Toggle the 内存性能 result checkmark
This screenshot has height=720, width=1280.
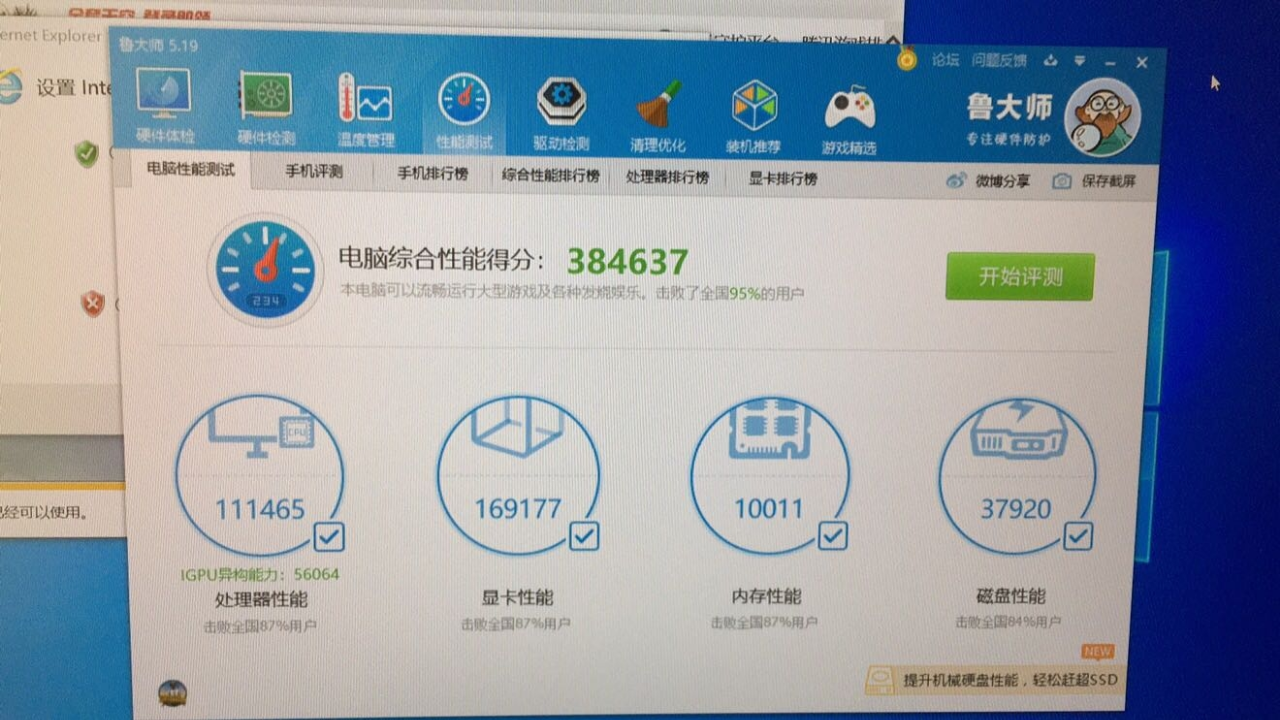click(835, 537)
